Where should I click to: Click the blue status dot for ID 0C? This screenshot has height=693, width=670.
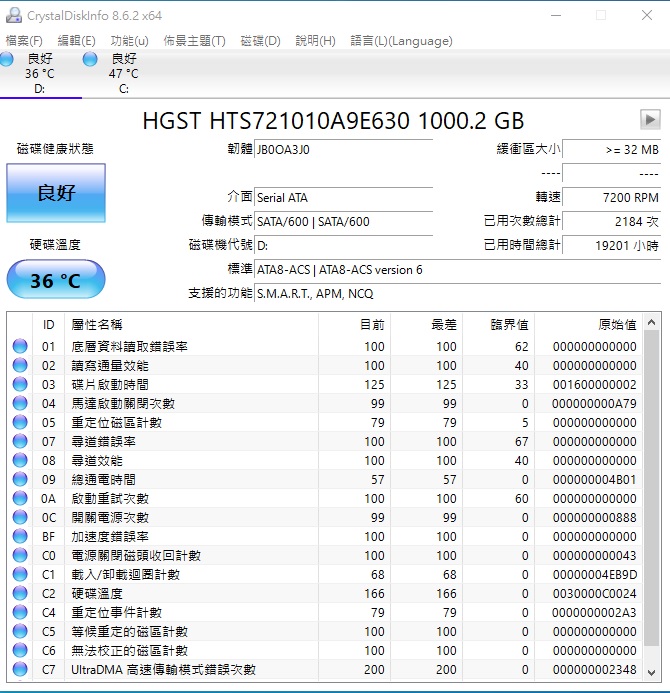click(x=20, y=517)
